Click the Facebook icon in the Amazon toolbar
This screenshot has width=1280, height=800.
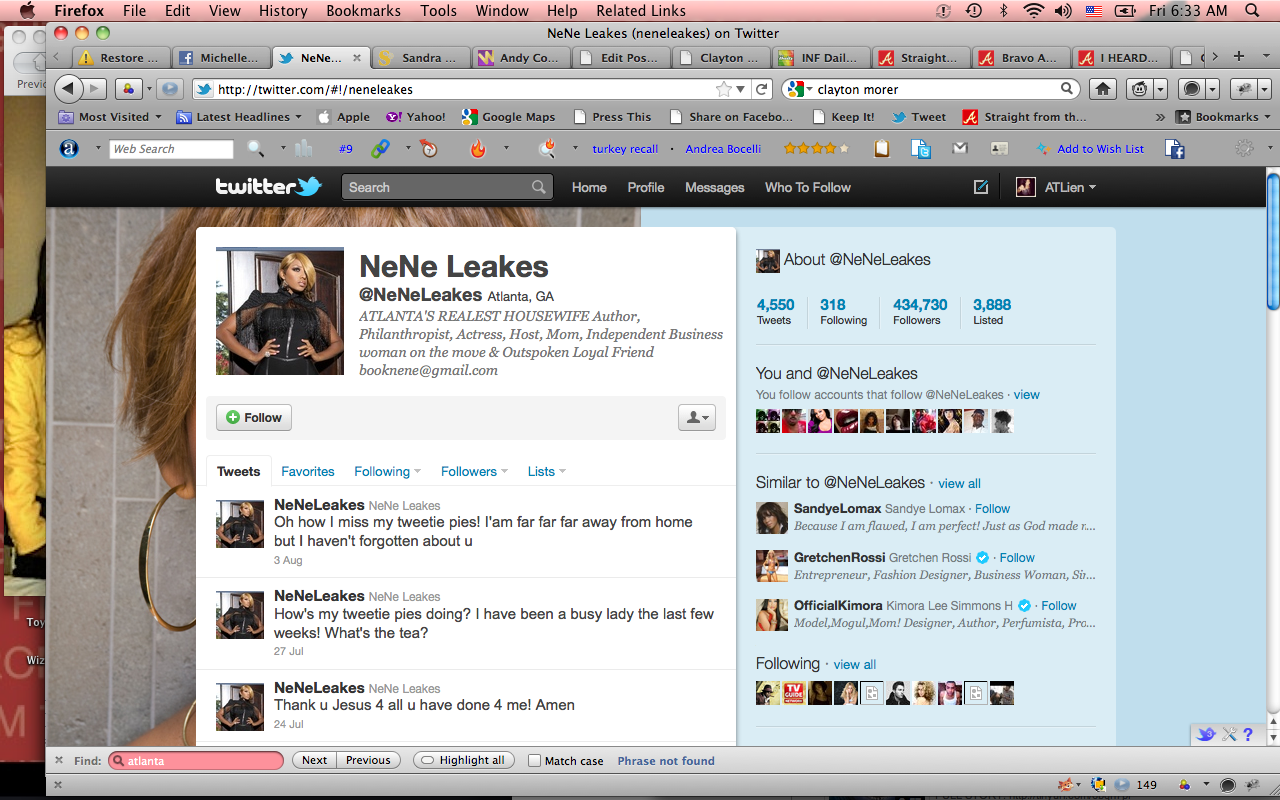1175,149
